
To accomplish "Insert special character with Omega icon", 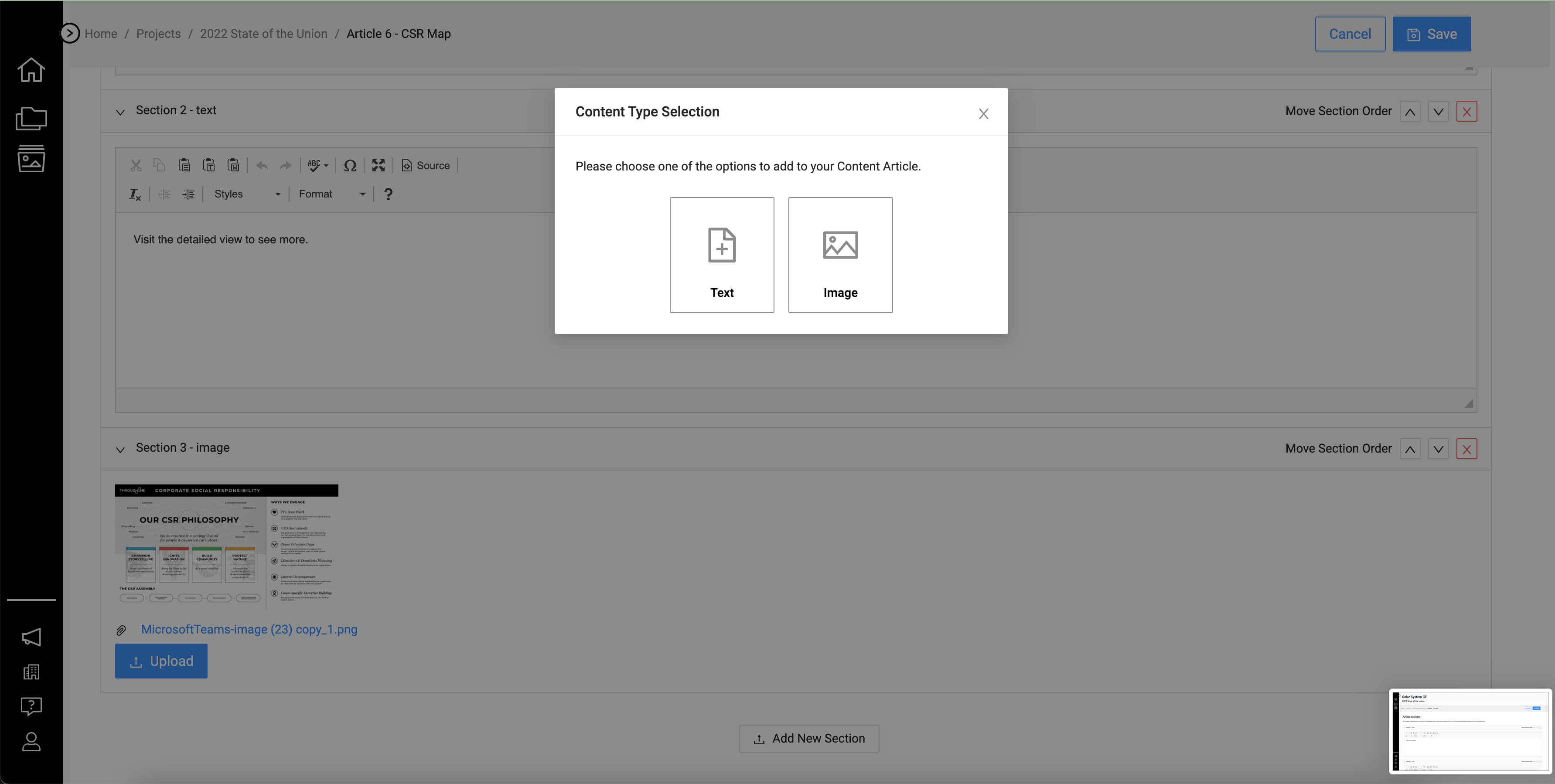I will [350, 165].
